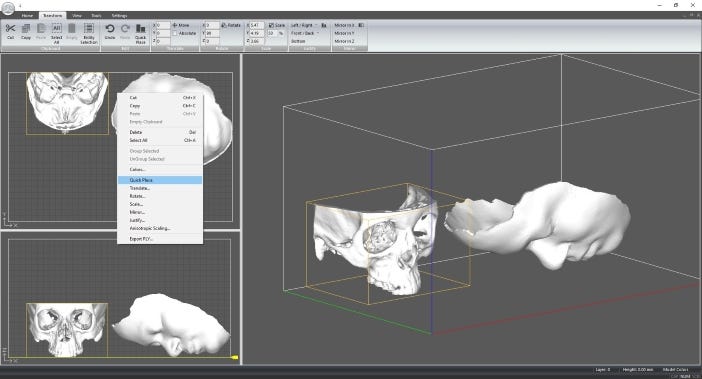
Task: Toggle the Scale checkbox
Action: click(271, 26)
